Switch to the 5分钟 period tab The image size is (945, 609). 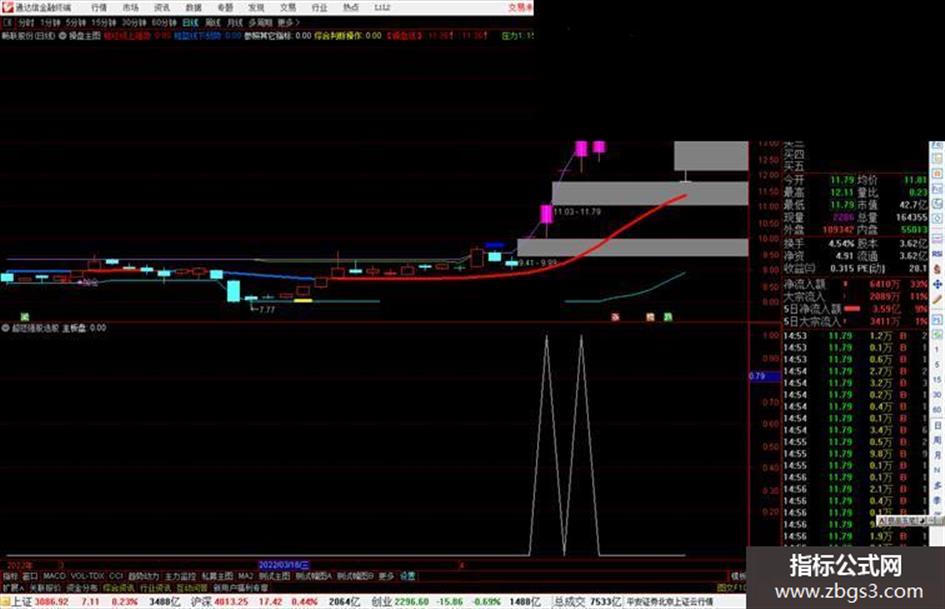[75, 22]
